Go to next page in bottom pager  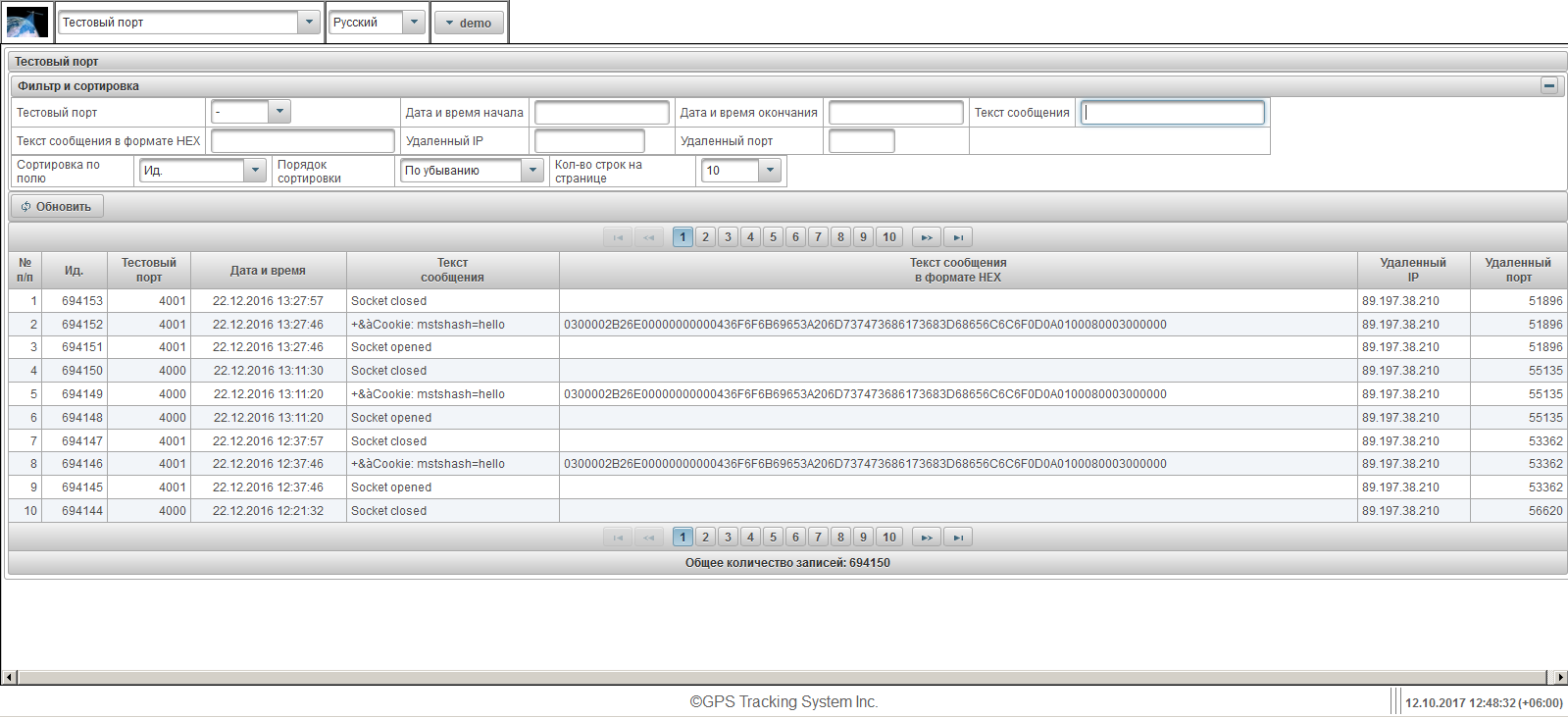(926, 538)
